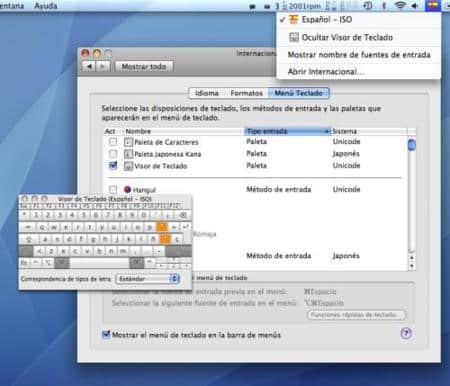Click the Visor de Teclado list icon
Image resolution: width=450 pixels, height=386 pixels.
coord(128,166)
